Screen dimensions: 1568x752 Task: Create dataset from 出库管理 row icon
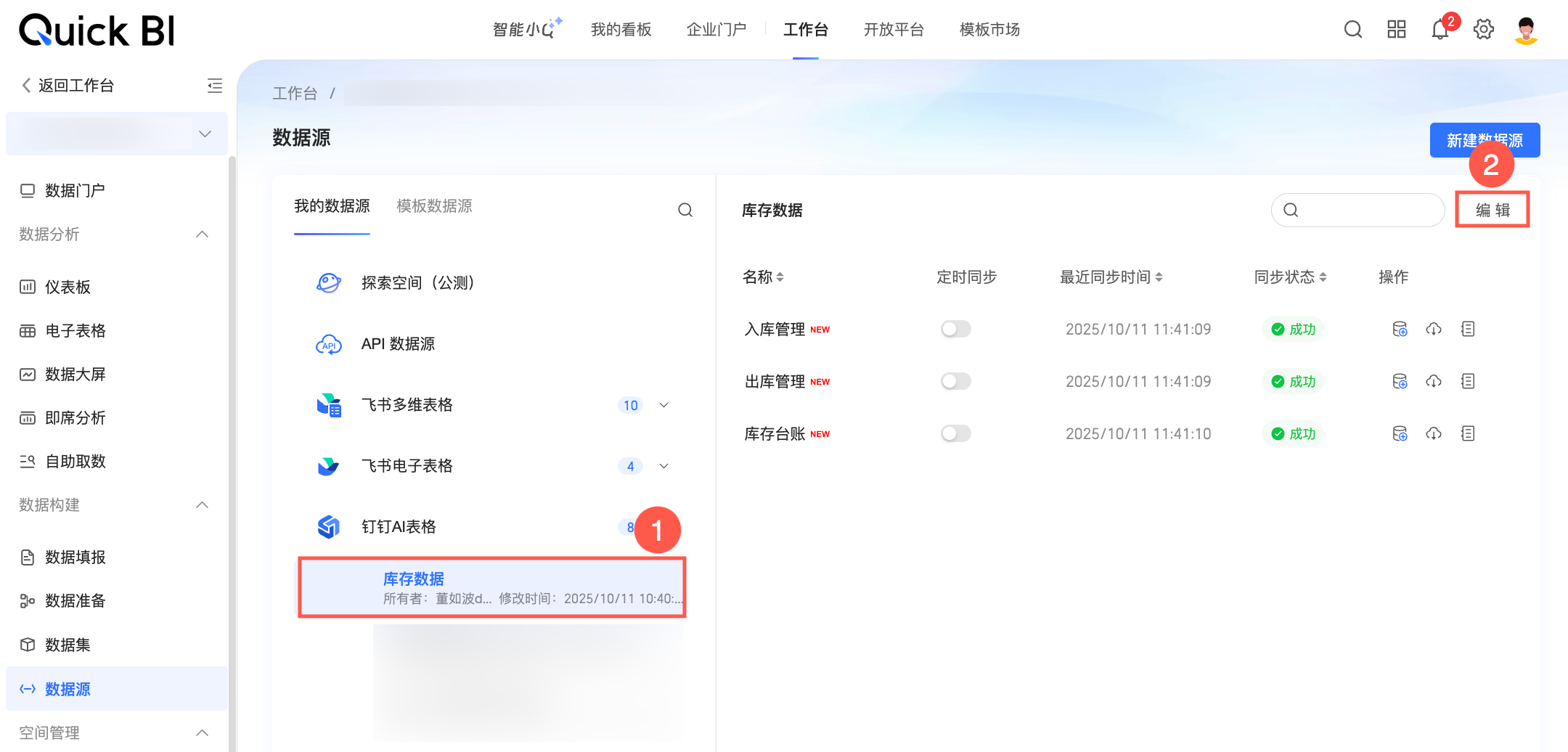[x=1400, y=382]
